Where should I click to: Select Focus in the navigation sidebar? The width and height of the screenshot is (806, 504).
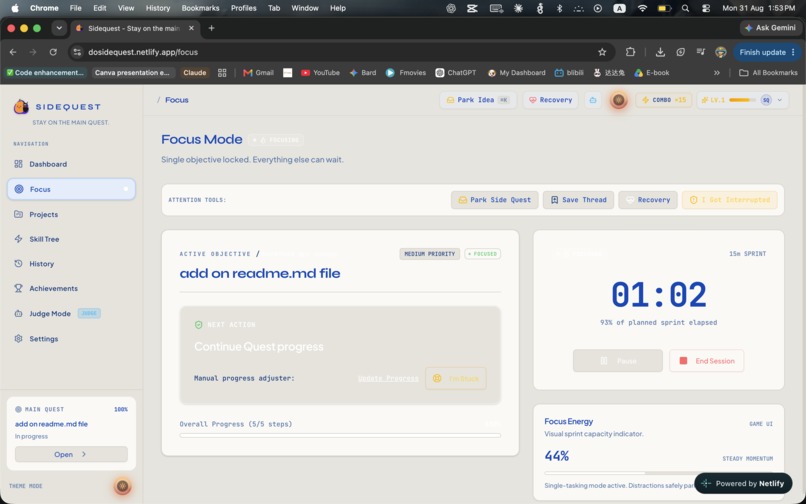[x=71, y=189]
